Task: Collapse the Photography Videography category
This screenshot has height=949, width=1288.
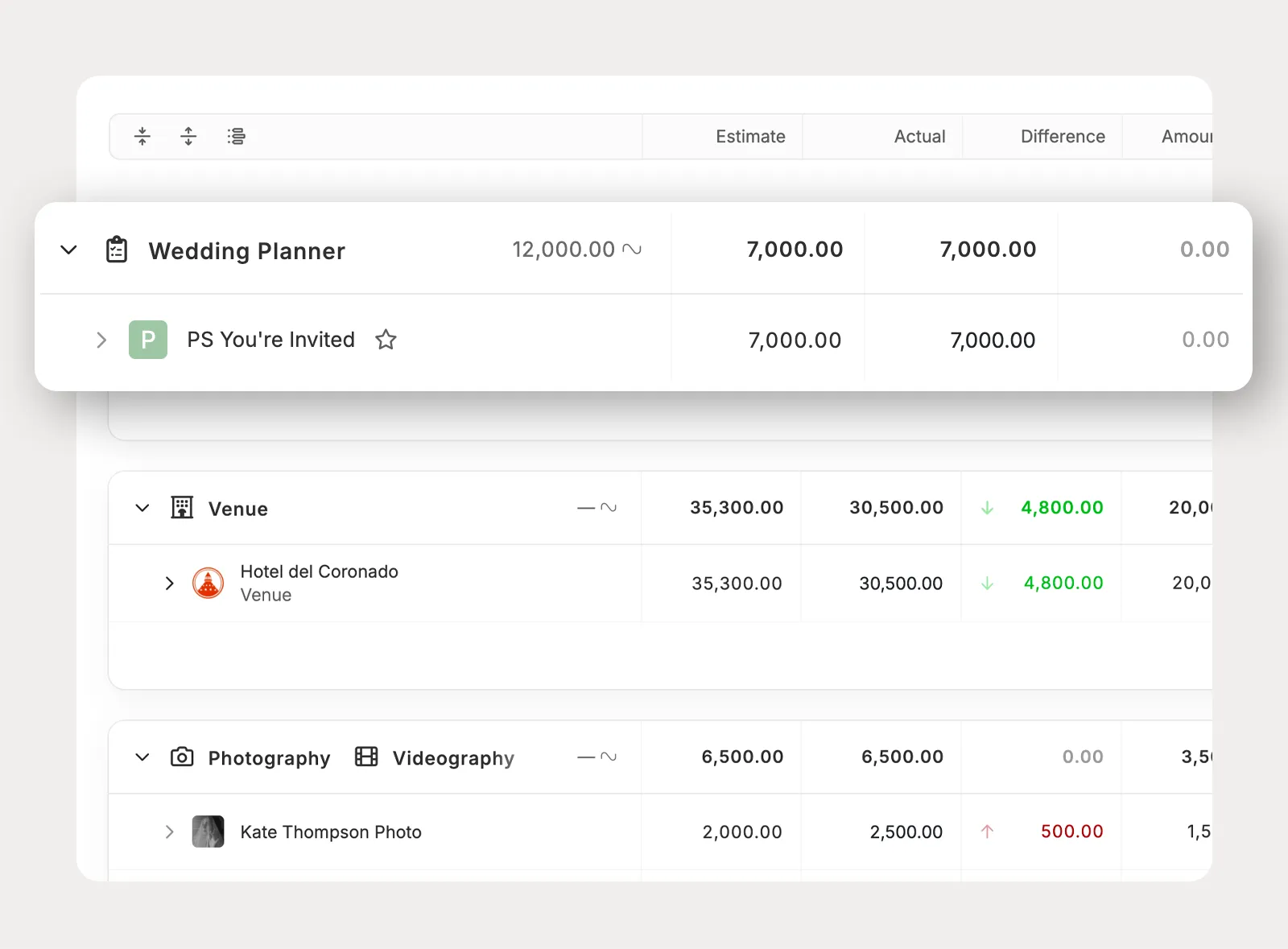Action: [142, 757]
